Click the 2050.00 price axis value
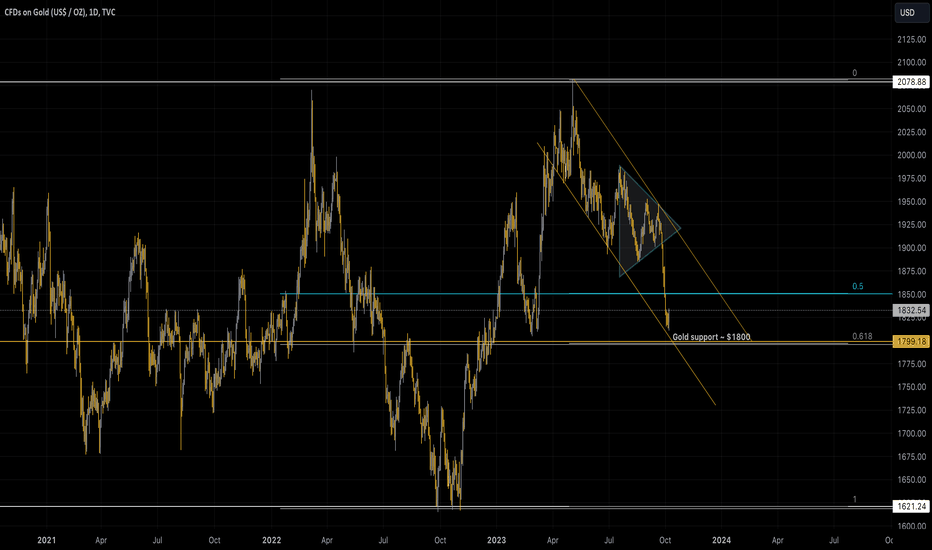Viewport: 932px width, 550px height. click(x=911, y=109)
